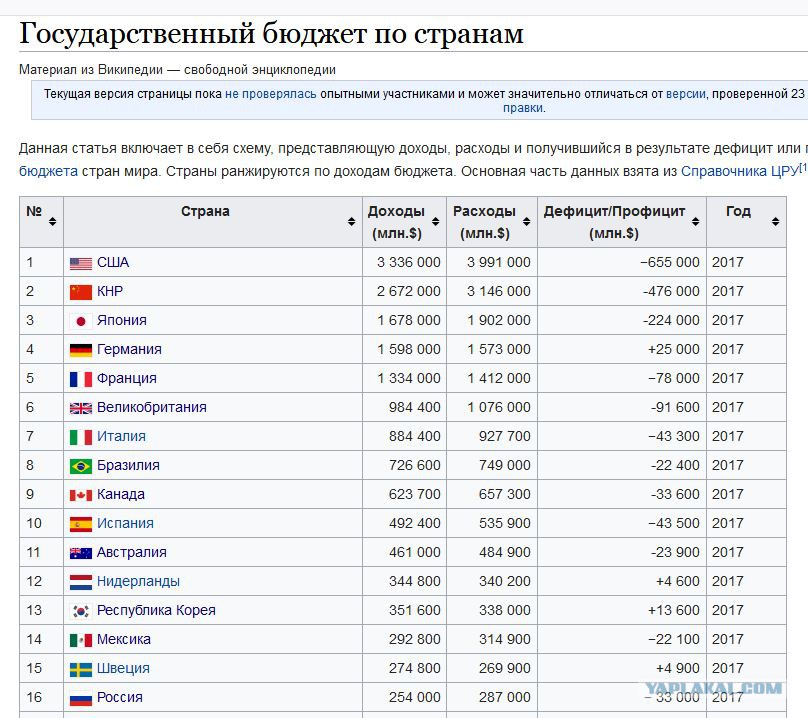The image size is (808, 718).
Task: Open the Мексика country link
Action: pyautogui.click(x=124, y=639)
